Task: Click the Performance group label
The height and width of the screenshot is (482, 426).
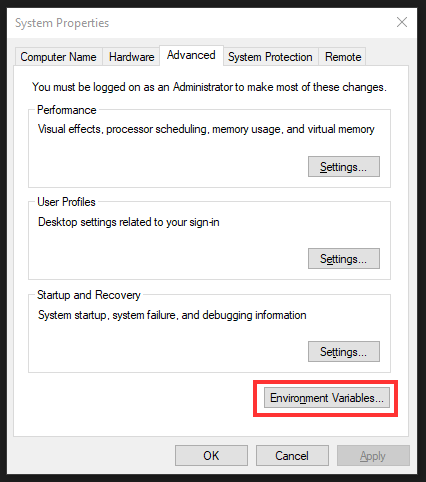Action: click(x=67, y=110)
